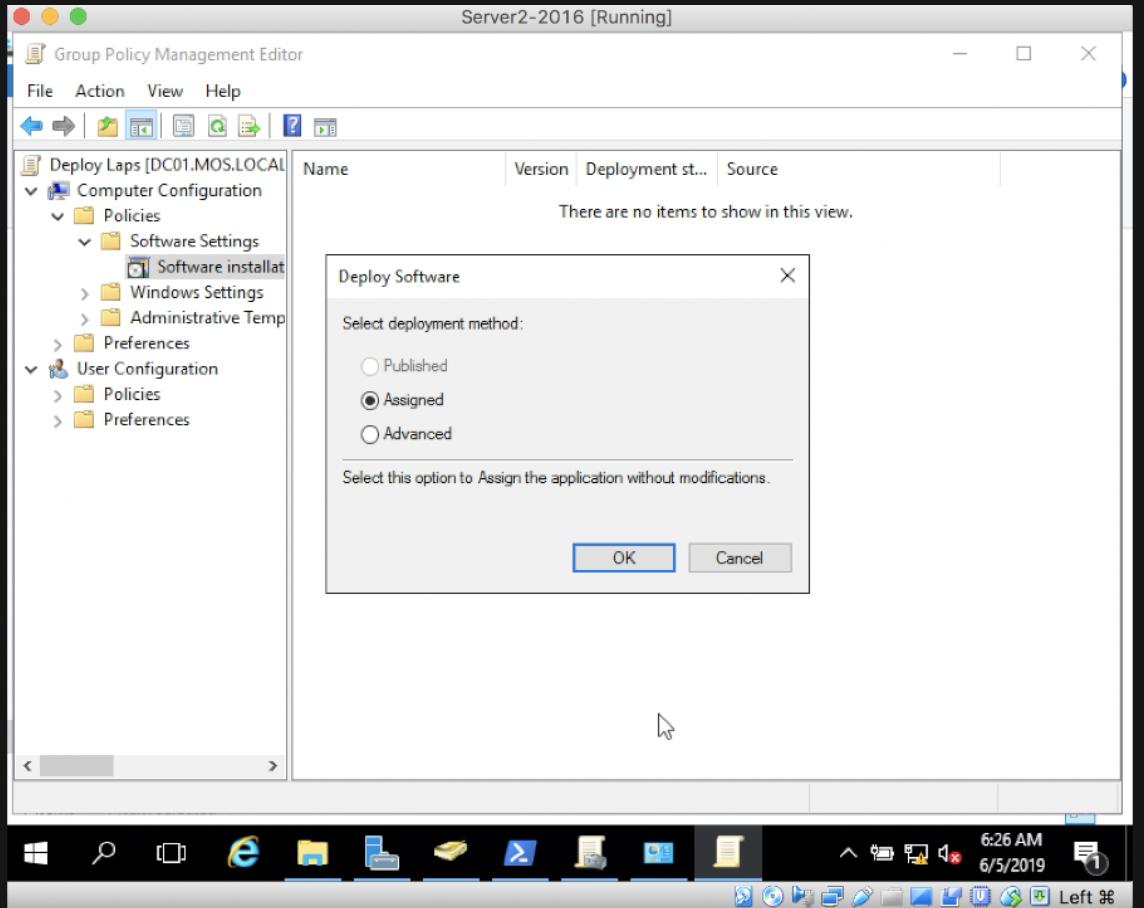Collapse Computer Configuration node

pyautogui.click(x=31, y=191)
